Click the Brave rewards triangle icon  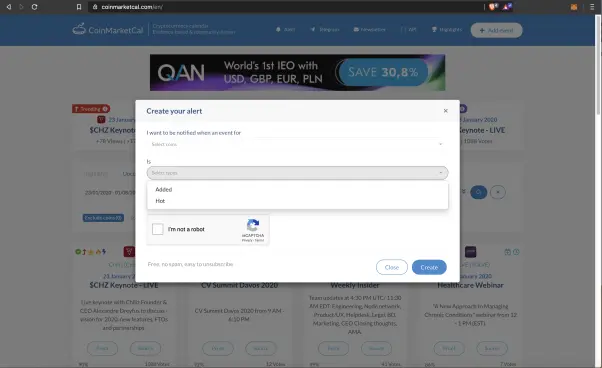[x=507, y=7]
